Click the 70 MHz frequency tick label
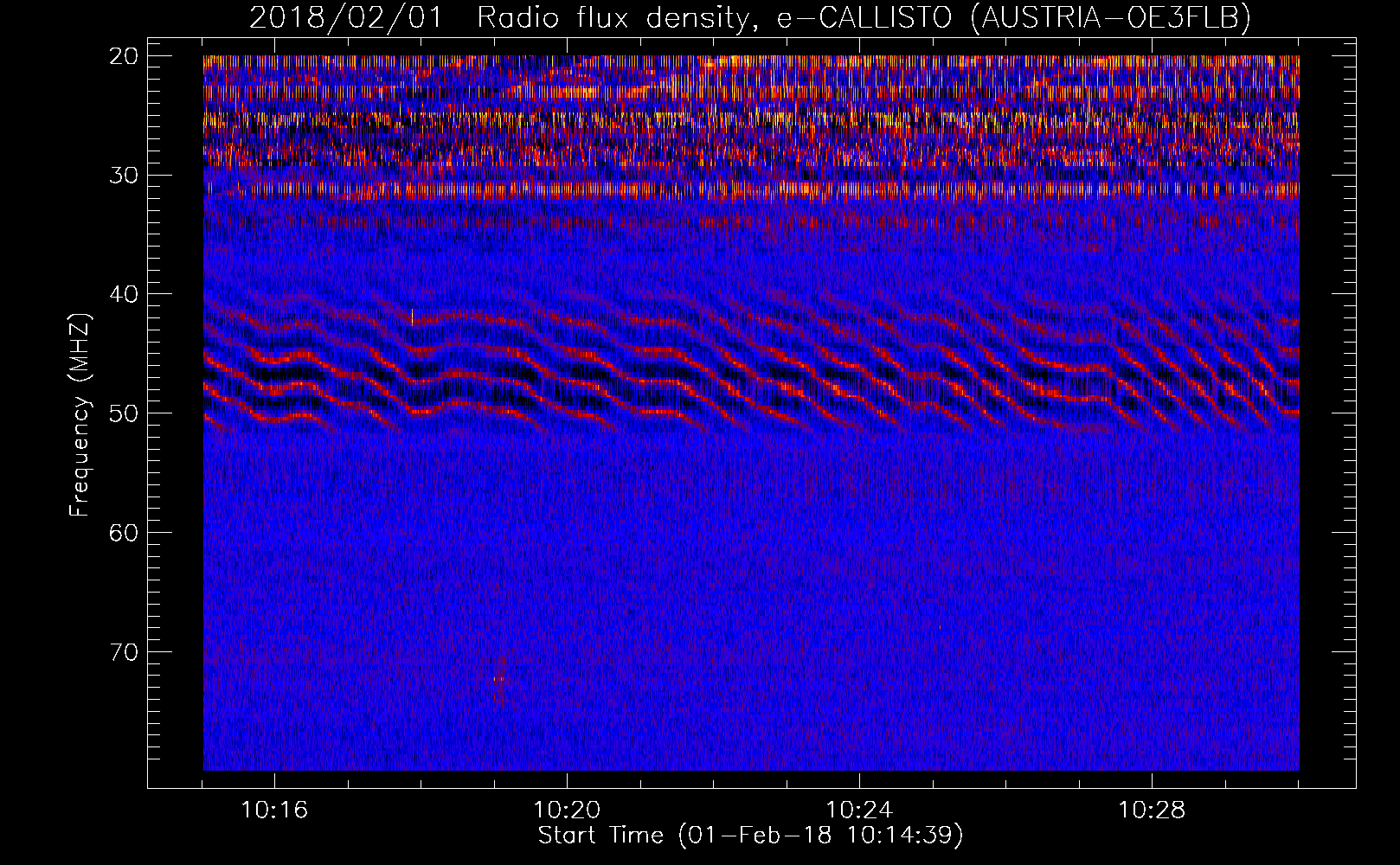 click(125, 652)
